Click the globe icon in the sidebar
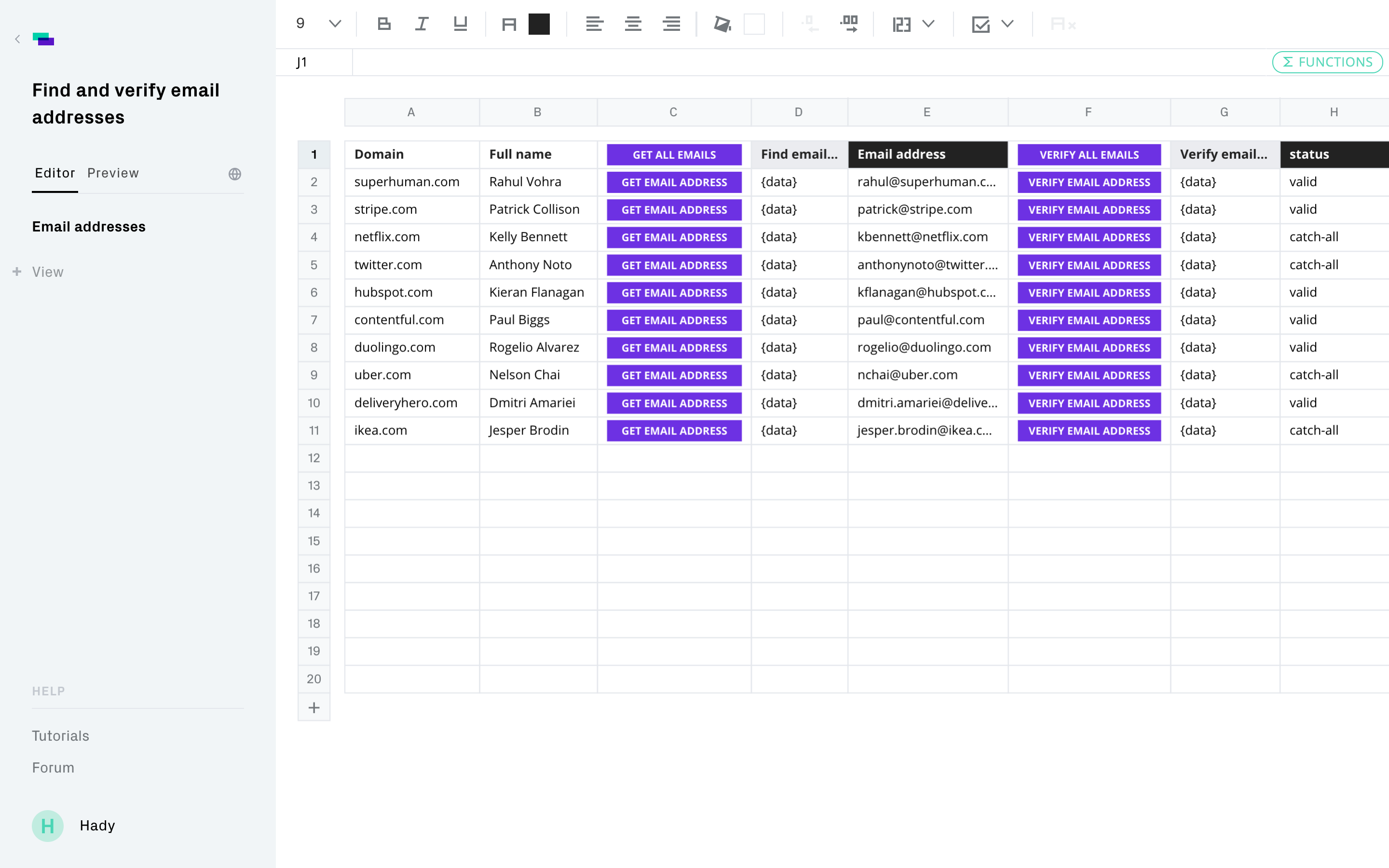This screenshot has height=868, width=1389. pyautogui.click(x=235, y=174)
